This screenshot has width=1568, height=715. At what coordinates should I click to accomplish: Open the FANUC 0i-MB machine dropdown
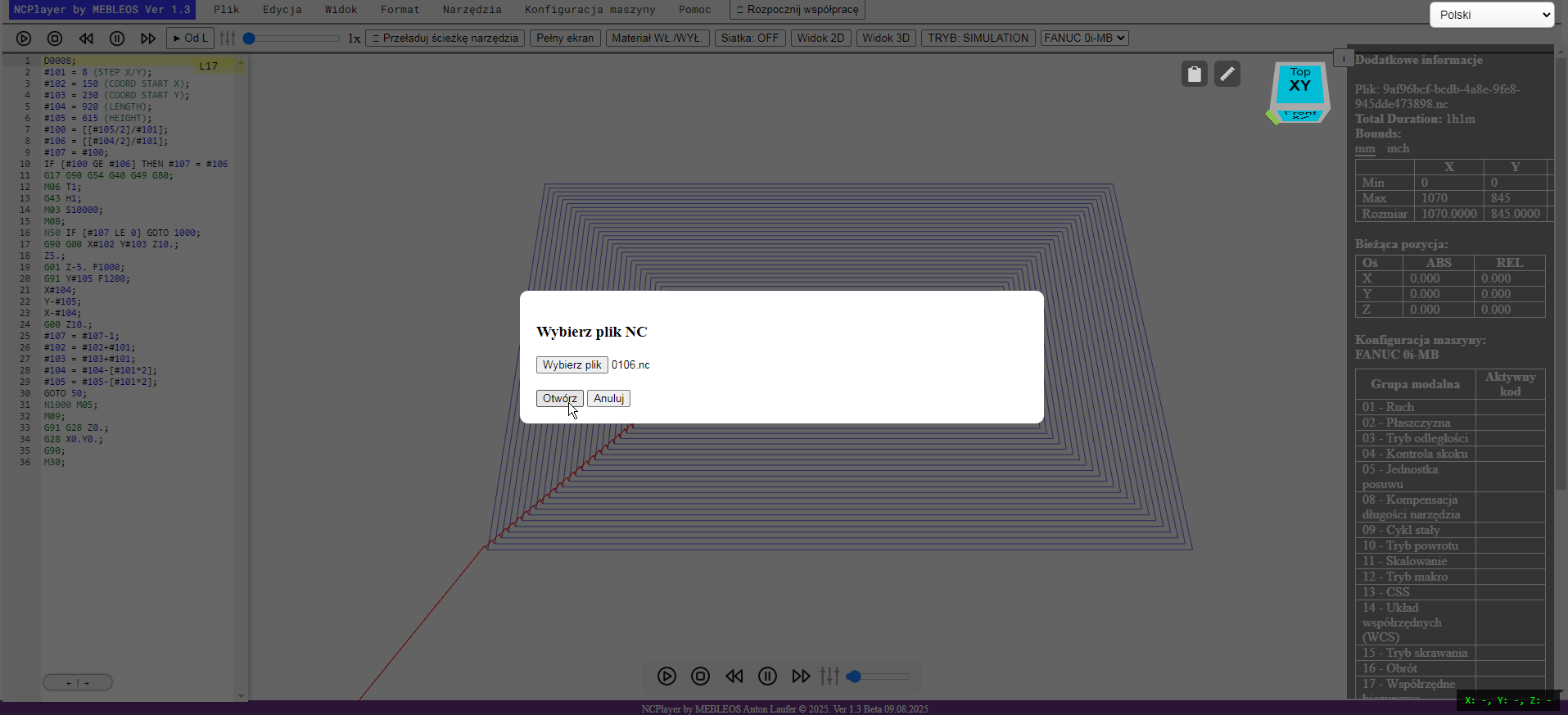tap(1085, 38)
